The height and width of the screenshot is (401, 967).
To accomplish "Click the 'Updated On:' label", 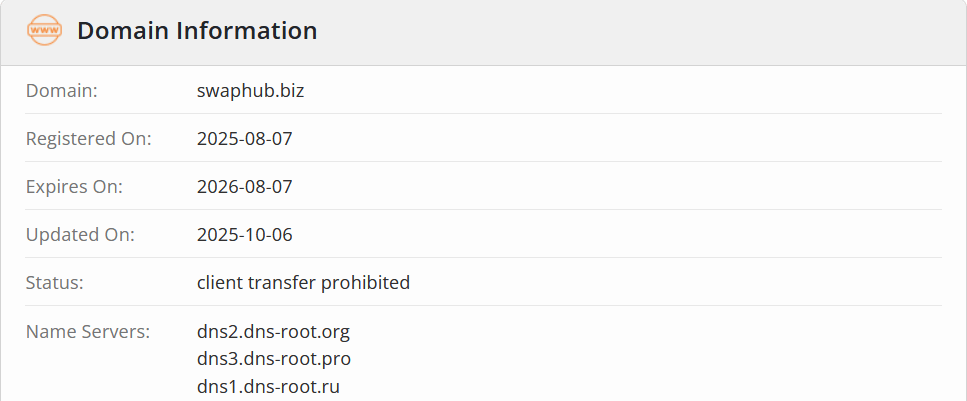I will (80, 235).
